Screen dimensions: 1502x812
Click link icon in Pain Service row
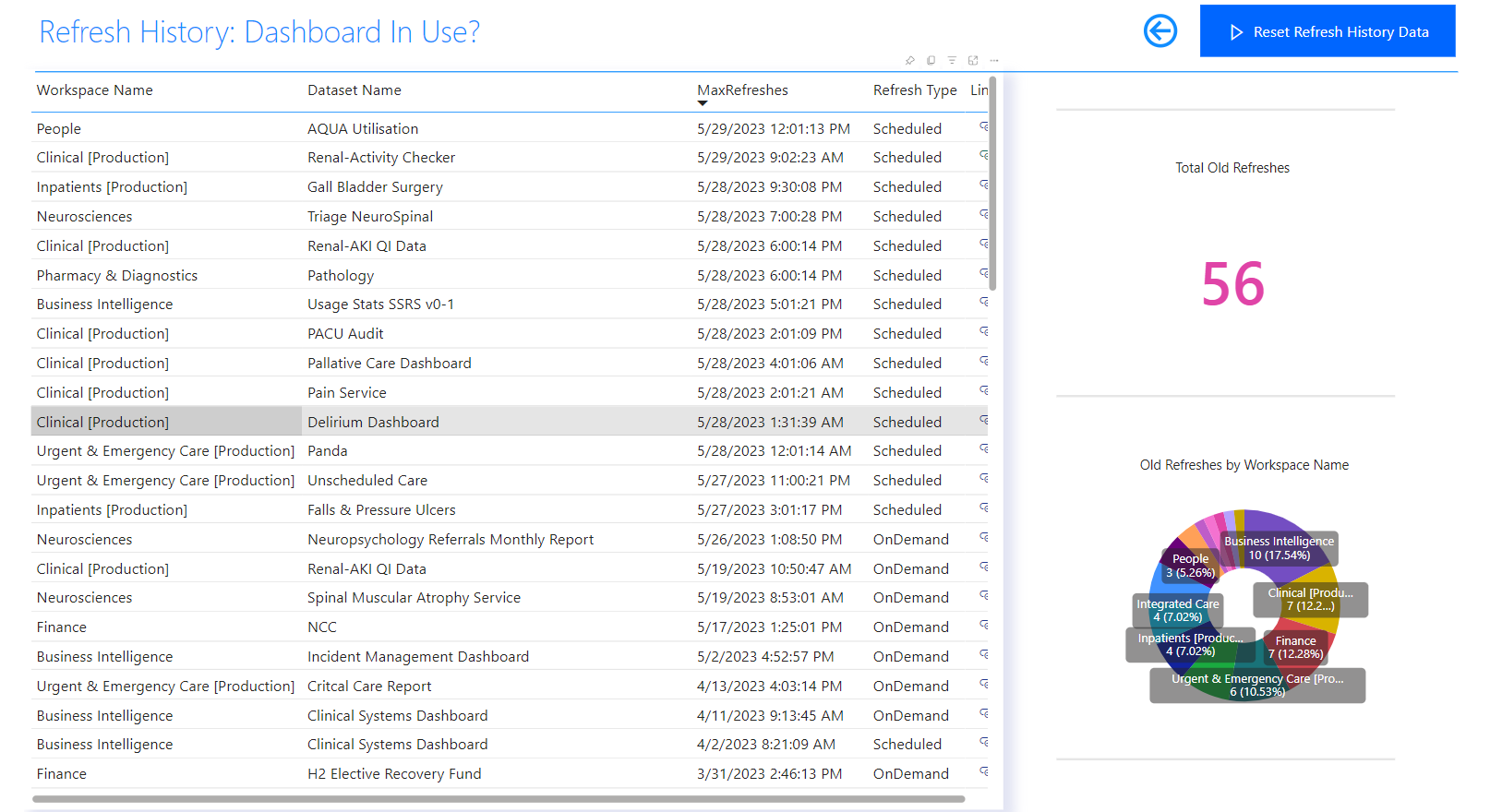pos(984,391)
